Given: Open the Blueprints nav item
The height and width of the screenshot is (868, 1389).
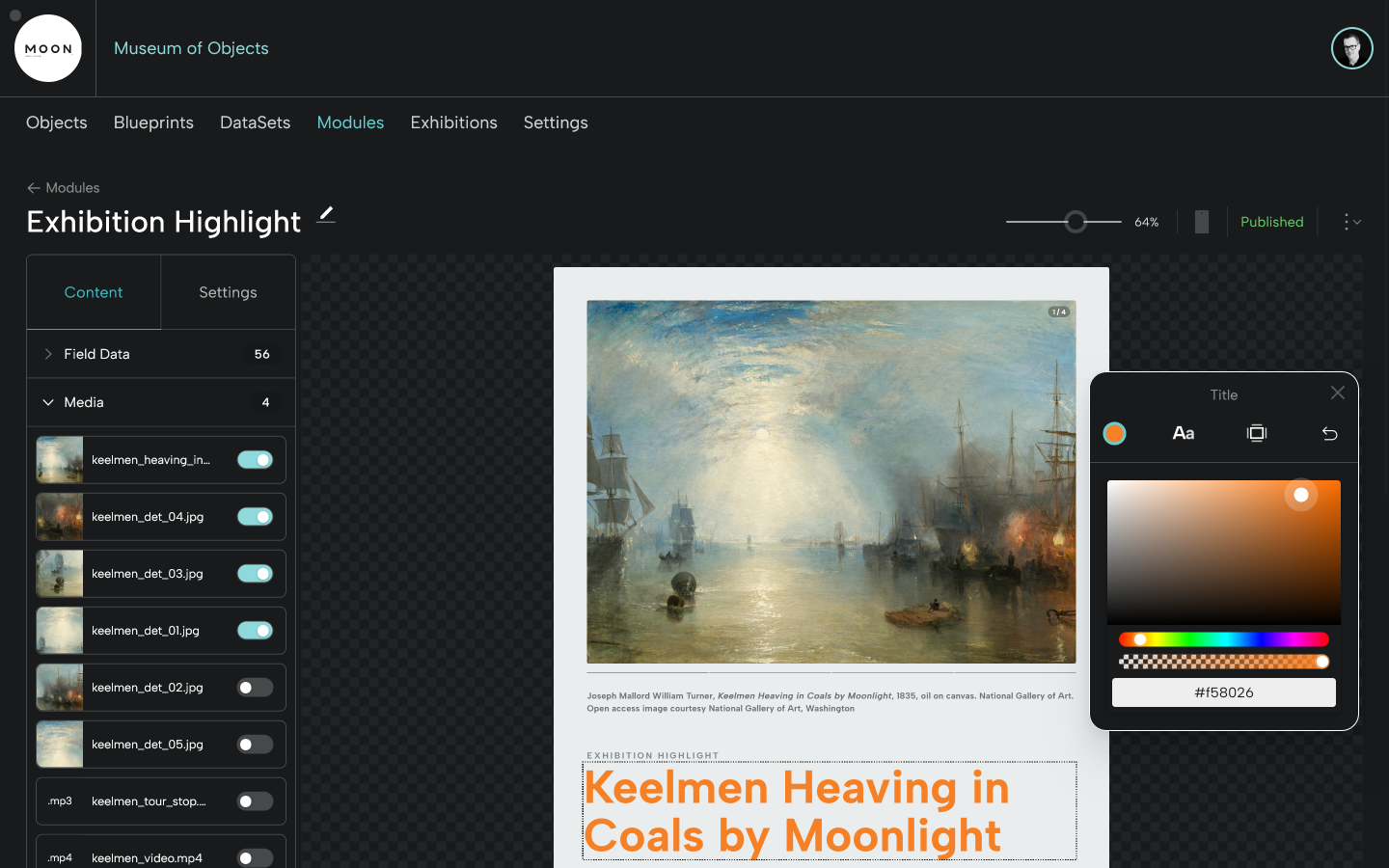Looking at the screenshot, I should pos(153,122).
